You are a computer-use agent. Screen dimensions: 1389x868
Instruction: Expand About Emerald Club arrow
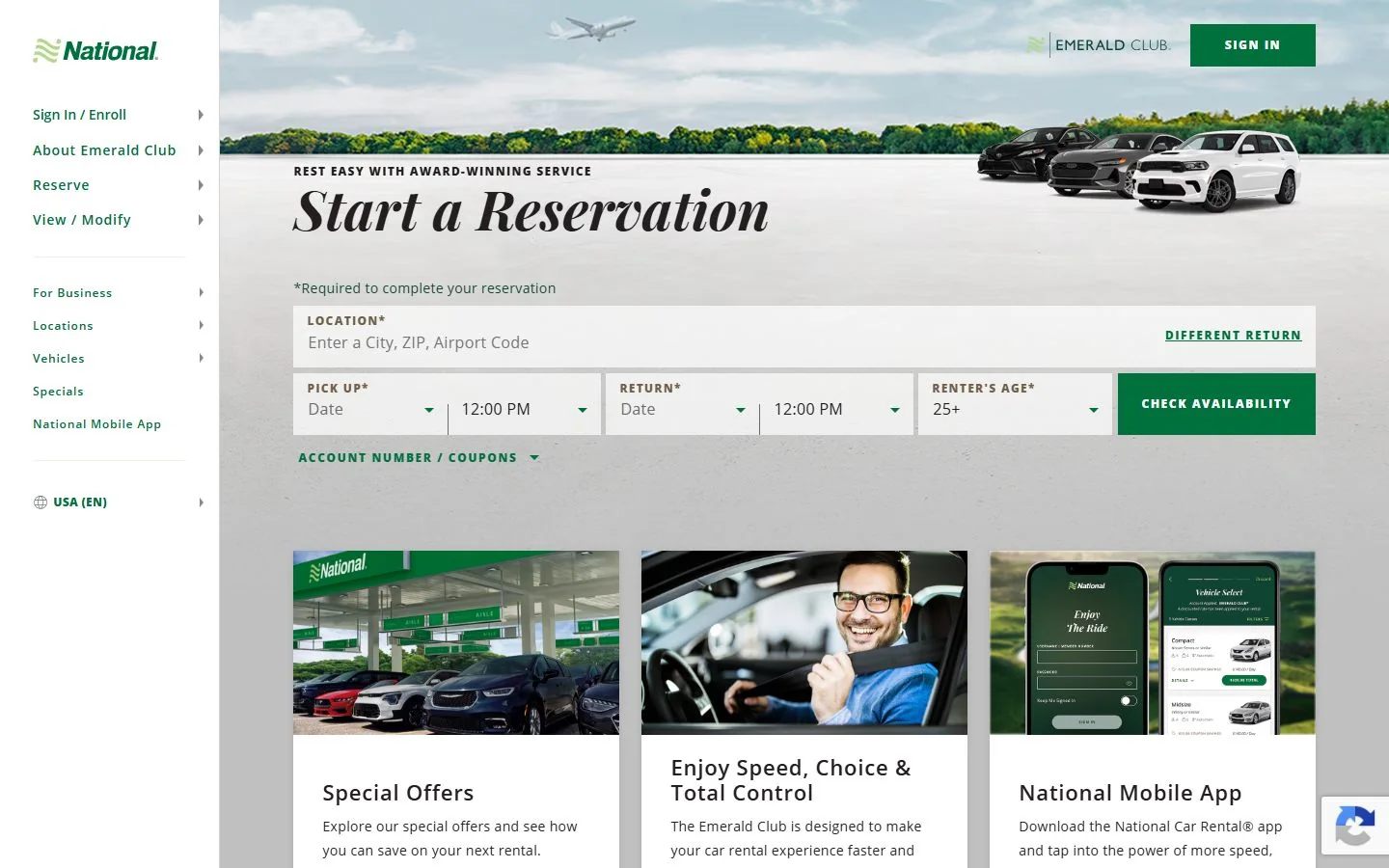tap(201, 150)
